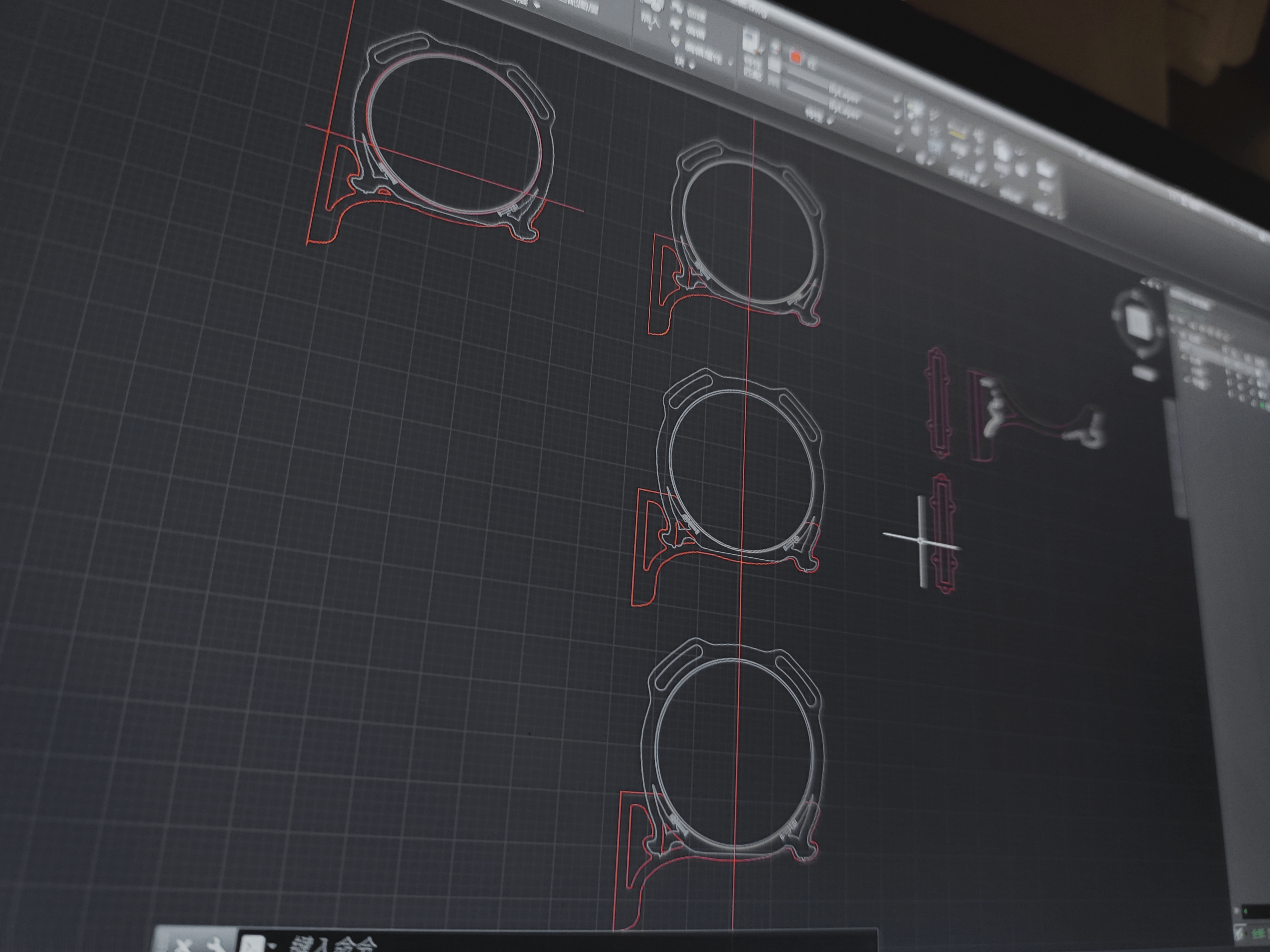Viewport: 1270px width, 952px height.
Task: Click the Create block icon
Action: coord(678,7)
